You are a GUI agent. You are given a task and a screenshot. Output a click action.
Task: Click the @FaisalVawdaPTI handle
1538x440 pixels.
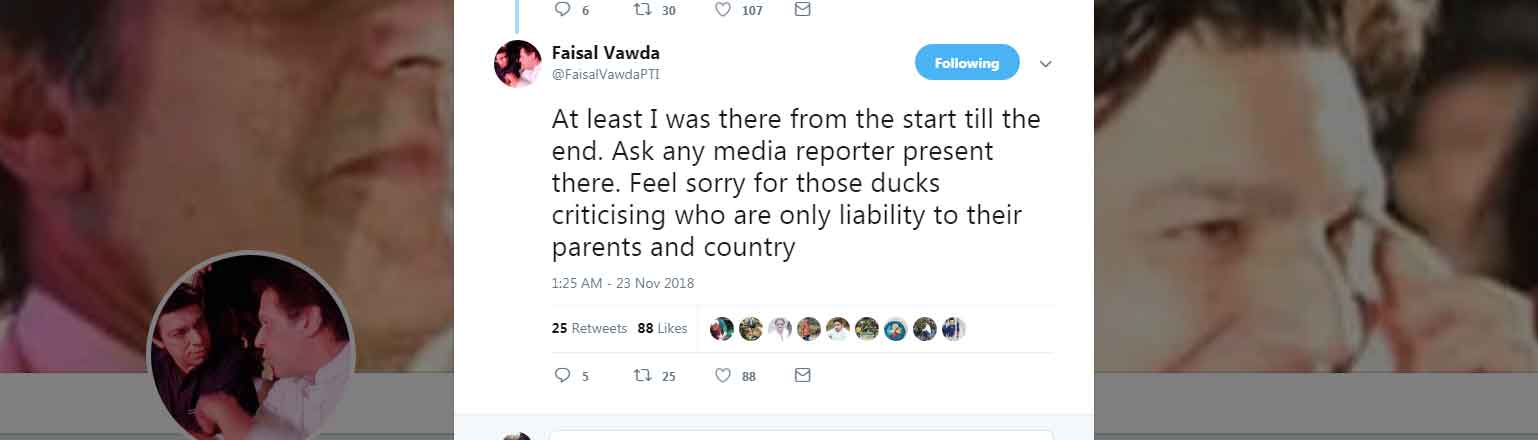click(x=605, y=74)
